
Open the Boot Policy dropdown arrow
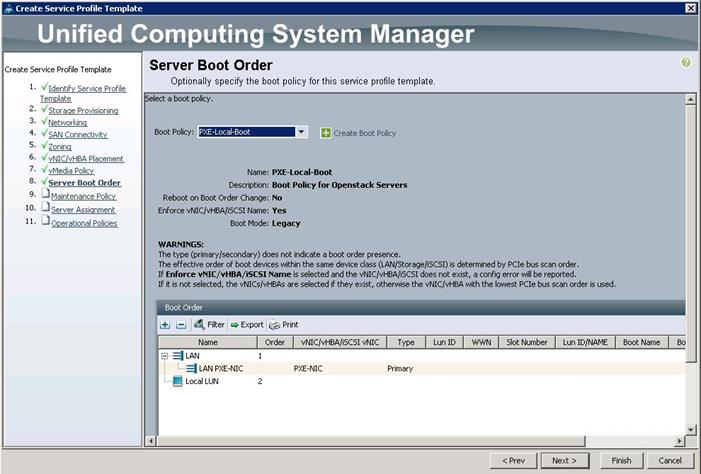[x=301, y=132]
